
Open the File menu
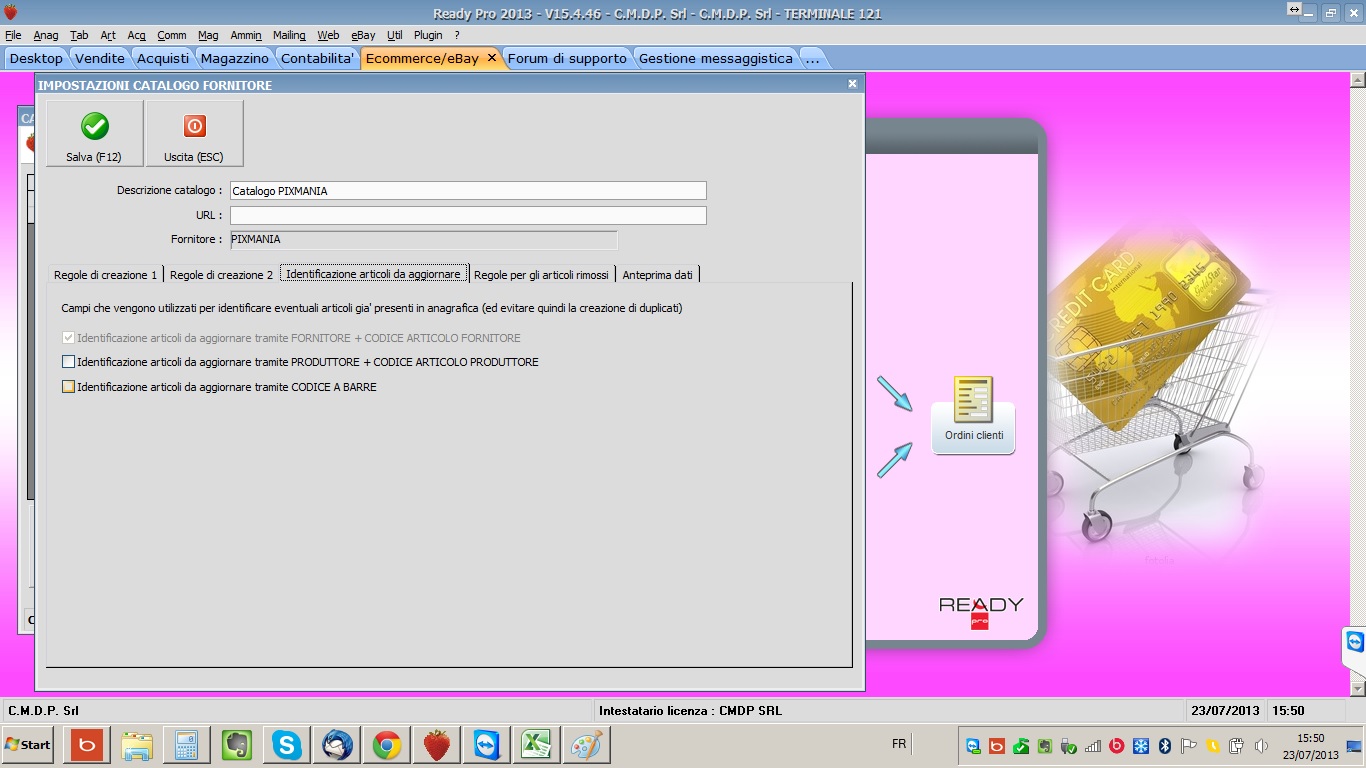[x=13, y=35]
